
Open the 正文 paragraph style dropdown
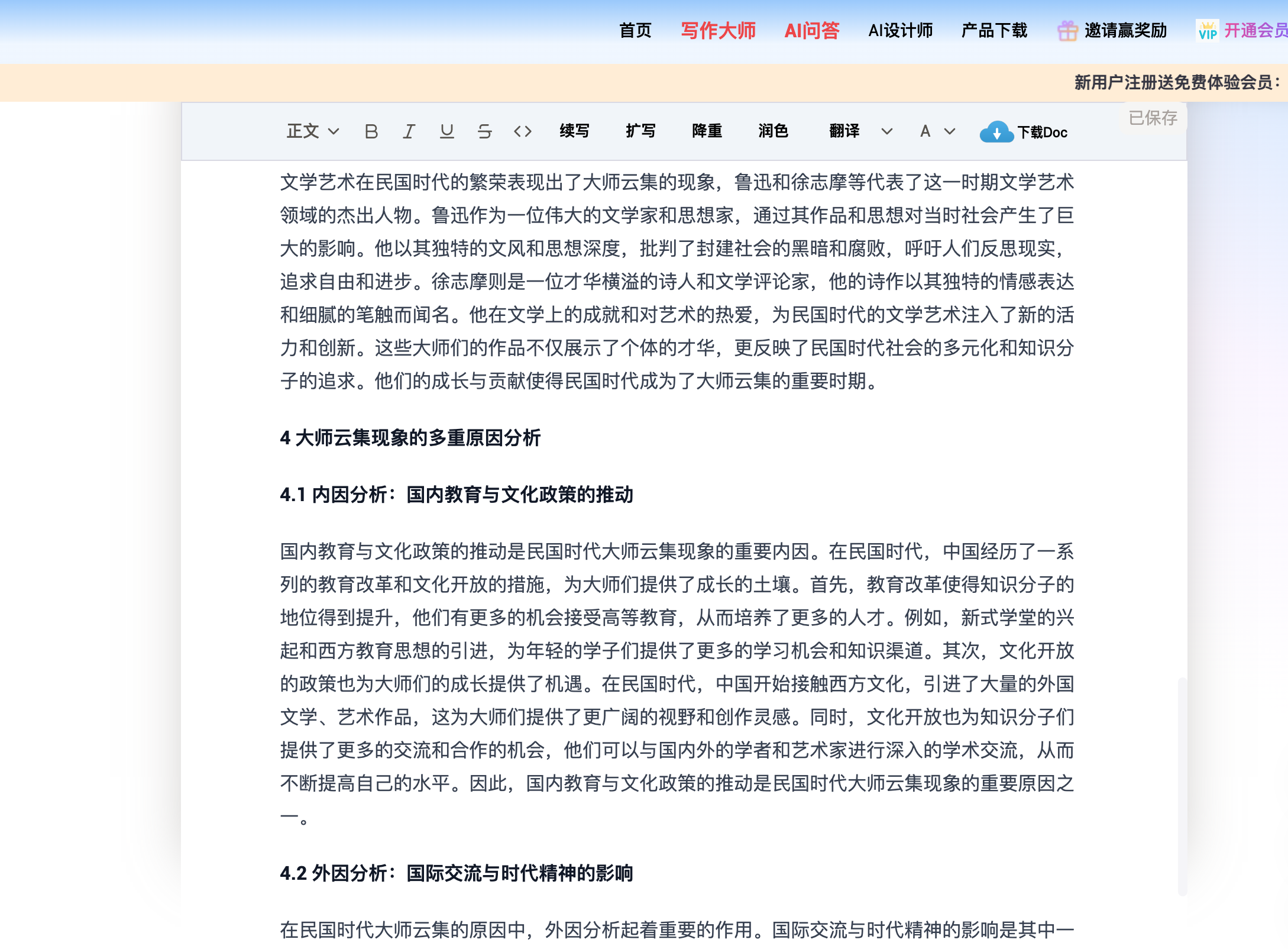[313, 131]
